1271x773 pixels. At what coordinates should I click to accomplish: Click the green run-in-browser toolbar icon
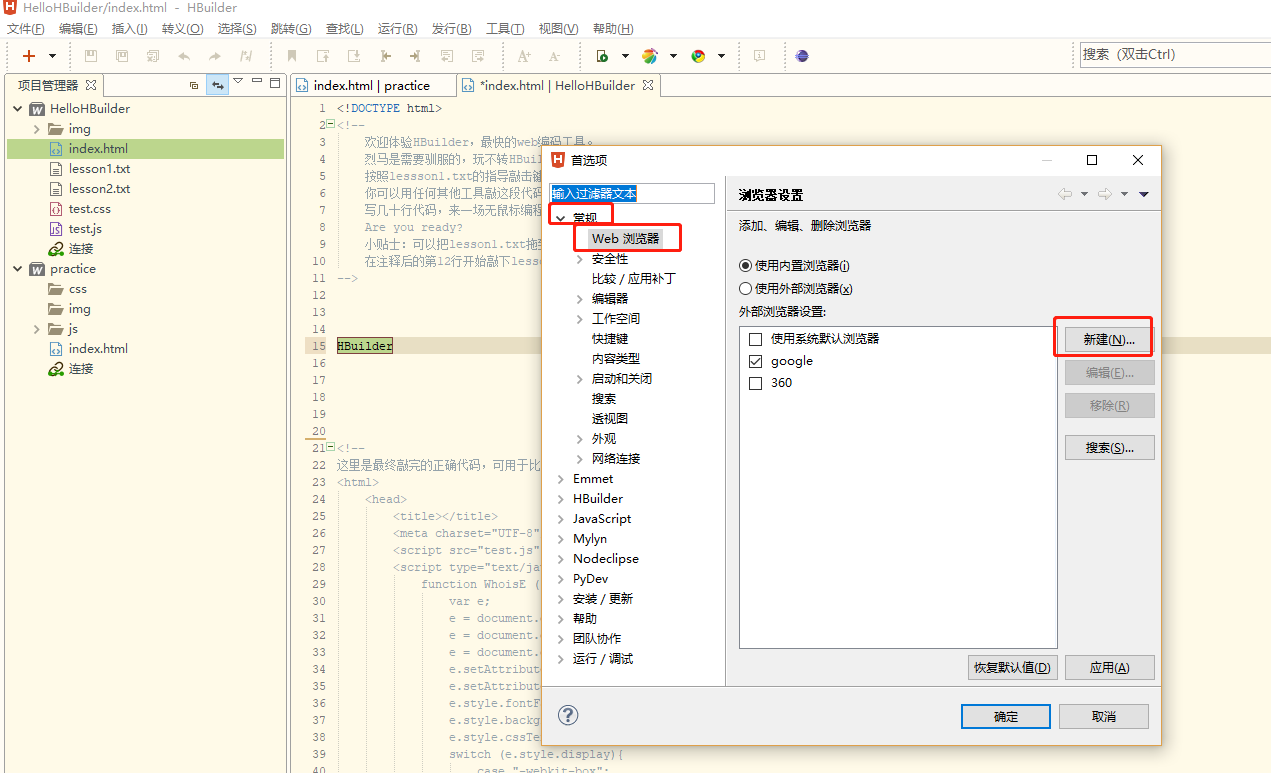click(602, 56)
